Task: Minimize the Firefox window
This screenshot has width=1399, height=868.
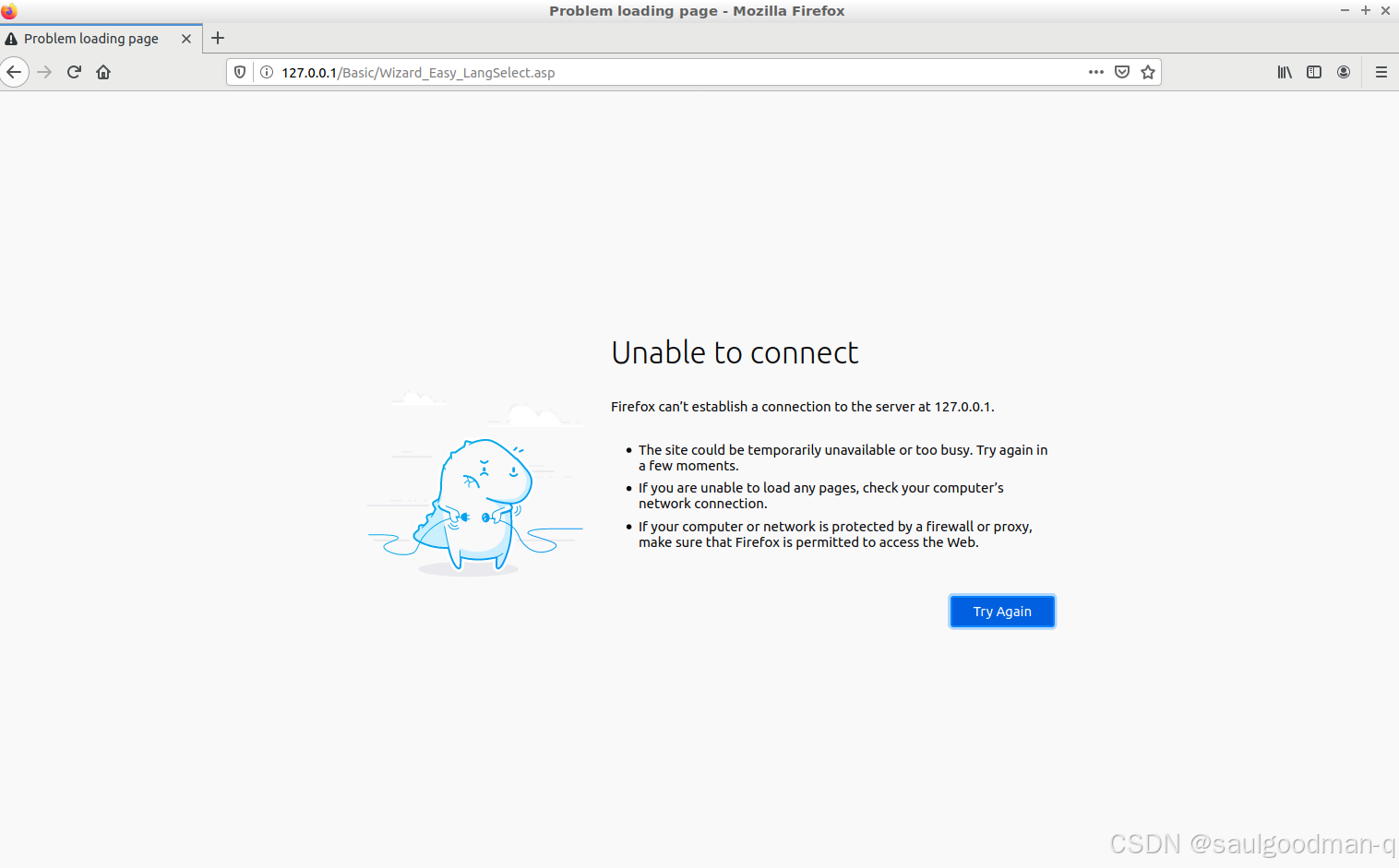Action: click(1345, 10)
